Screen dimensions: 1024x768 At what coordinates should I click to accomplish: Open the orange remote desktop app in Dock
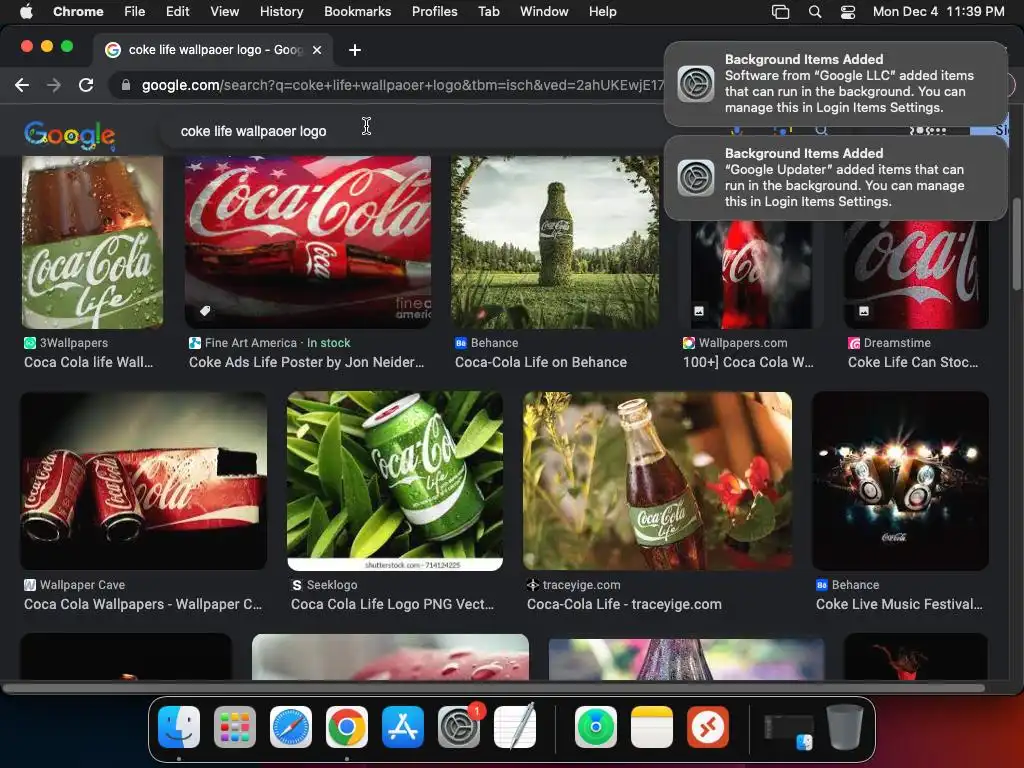708,727
